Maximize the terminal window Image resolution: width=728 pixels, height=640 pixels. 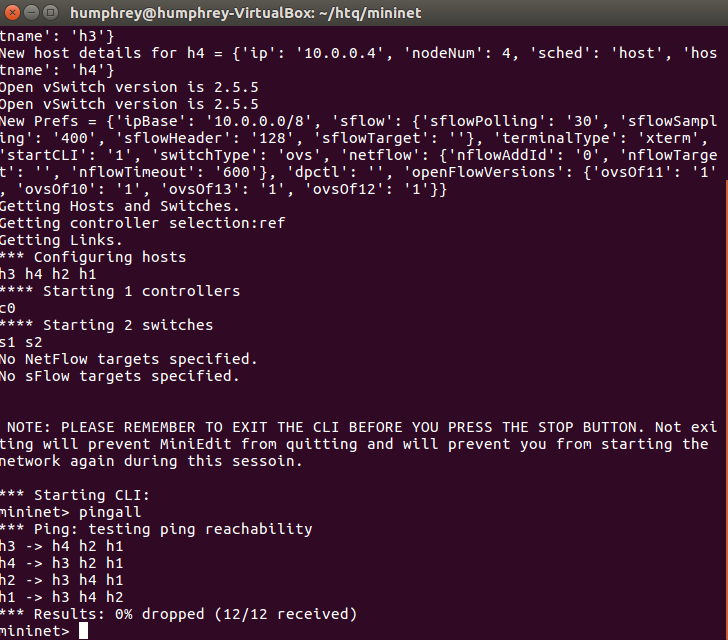pos(50,13)
